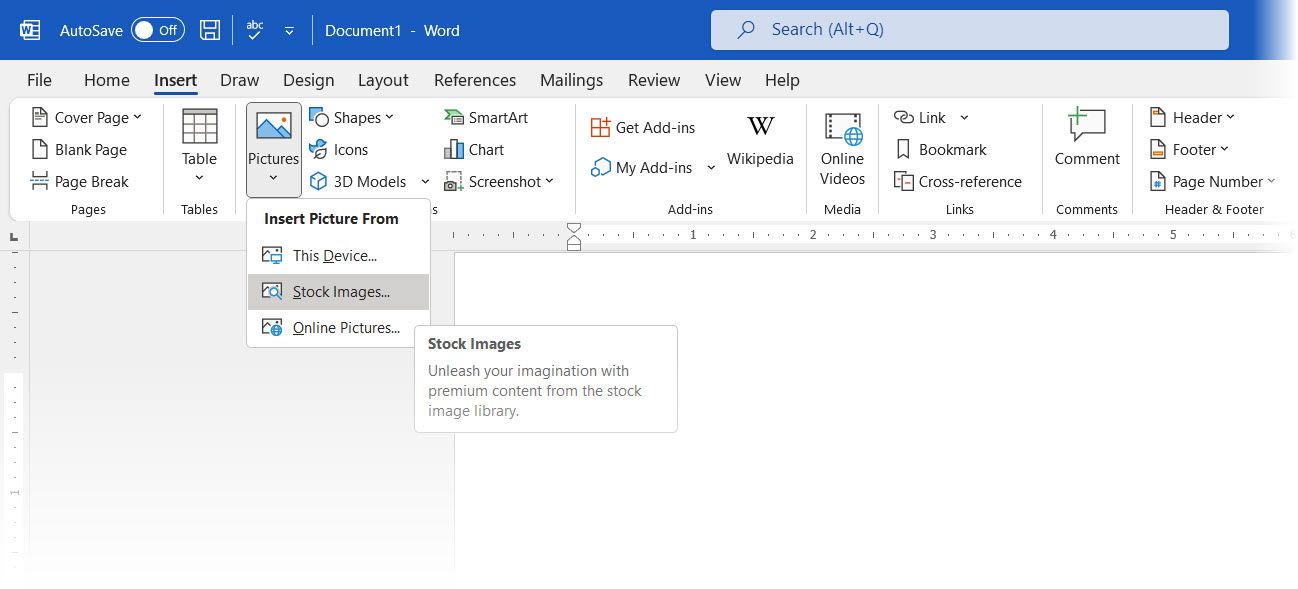
Task: Click the Get Add-ins button
Action: tap(643, 128)
